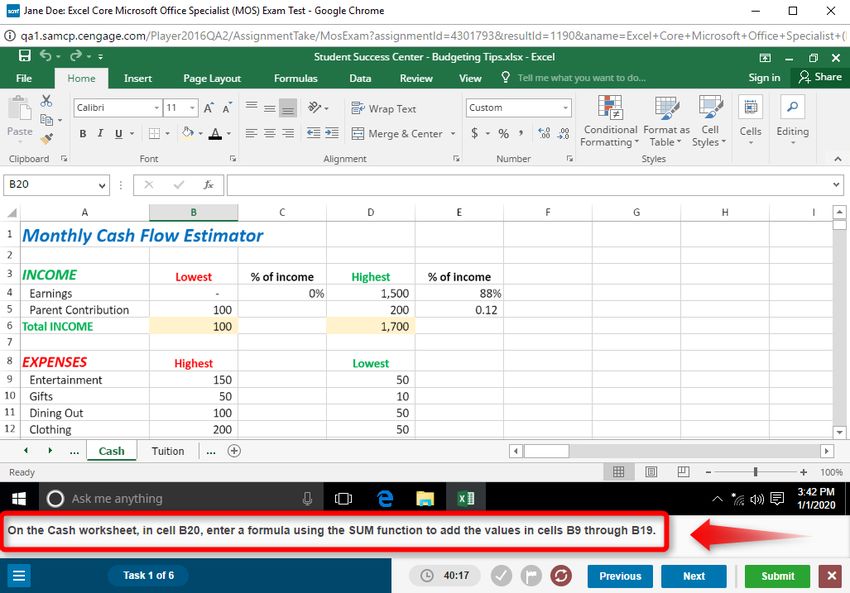Viewport: 850px width, 593px height.
Task: Toggle Top Align in Alignment group
Action: point(252,107)
